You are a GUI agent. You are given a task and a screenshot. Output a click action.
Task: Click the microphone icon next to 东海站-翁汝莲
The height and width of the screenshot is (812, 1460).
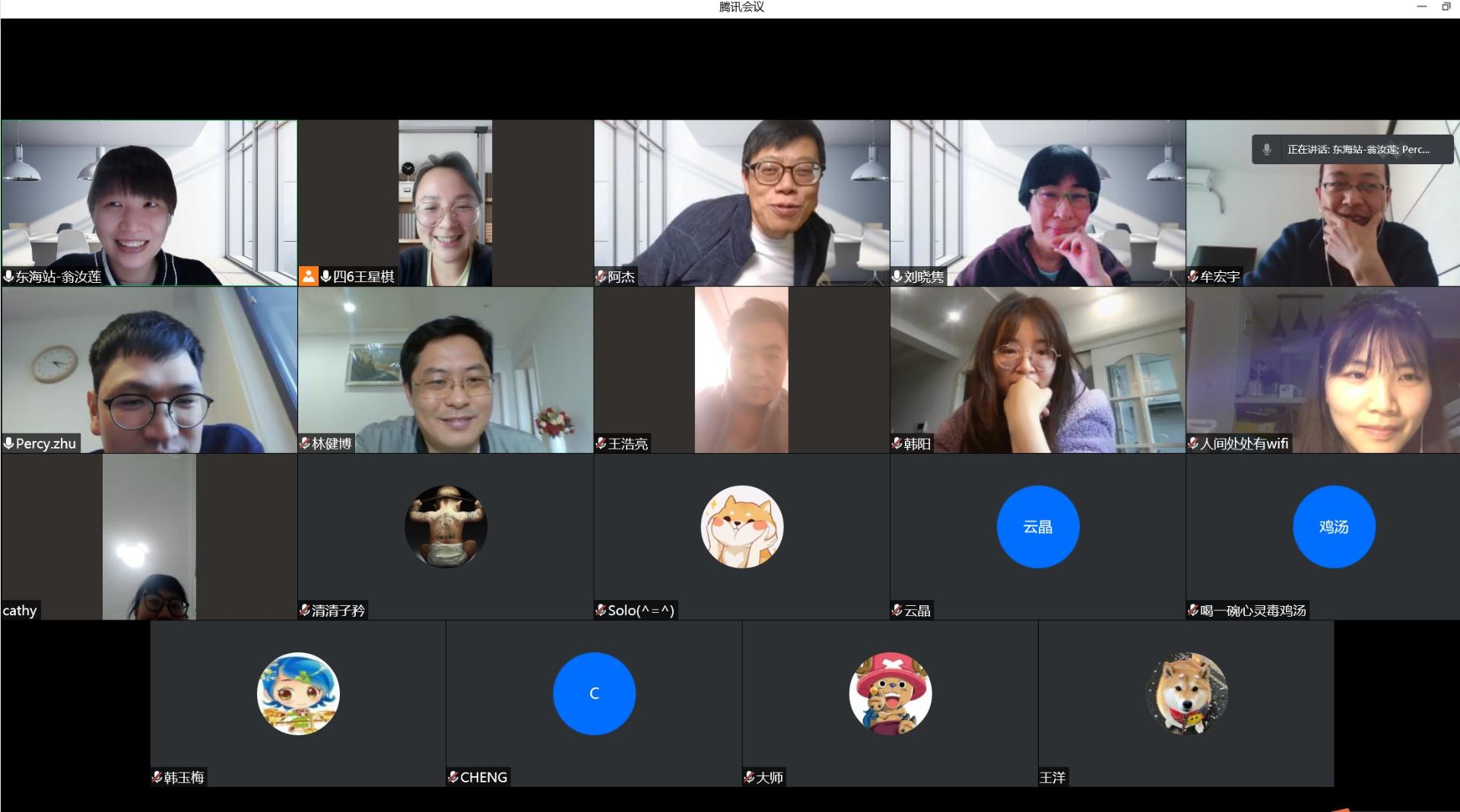point(9,277)
